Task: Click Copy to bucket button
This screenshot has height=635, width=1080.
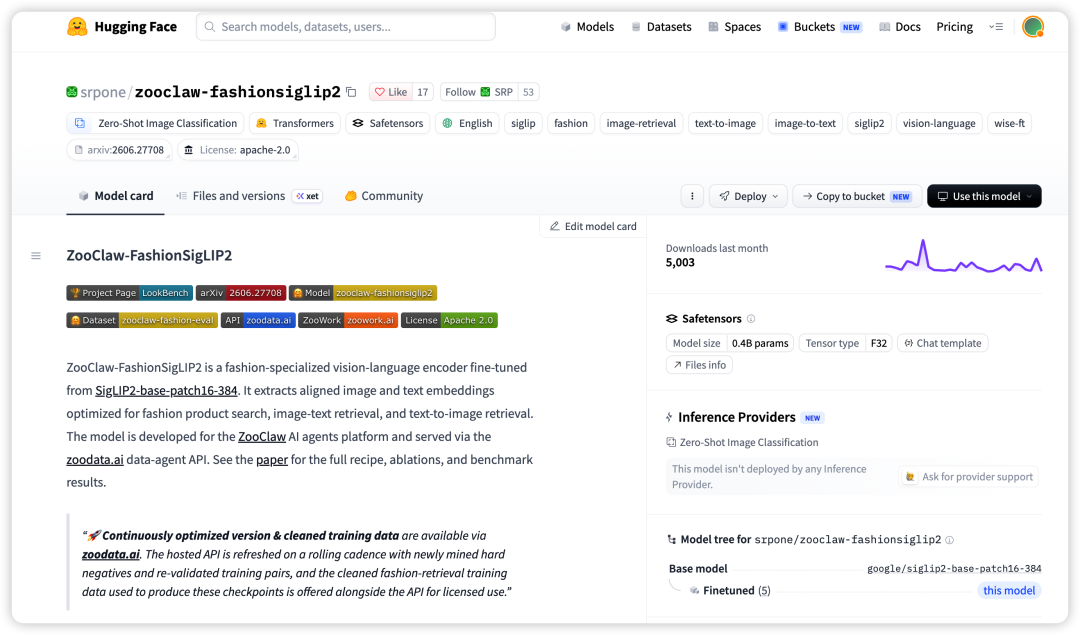Action: [857, 196]
